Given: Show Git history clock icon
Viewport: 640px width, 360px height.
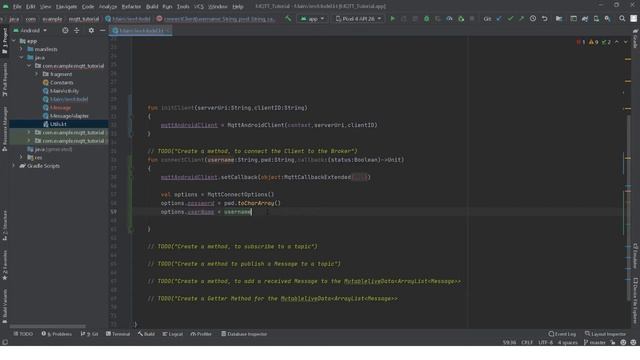Looking at the screenshot, I should coord(533,19).
